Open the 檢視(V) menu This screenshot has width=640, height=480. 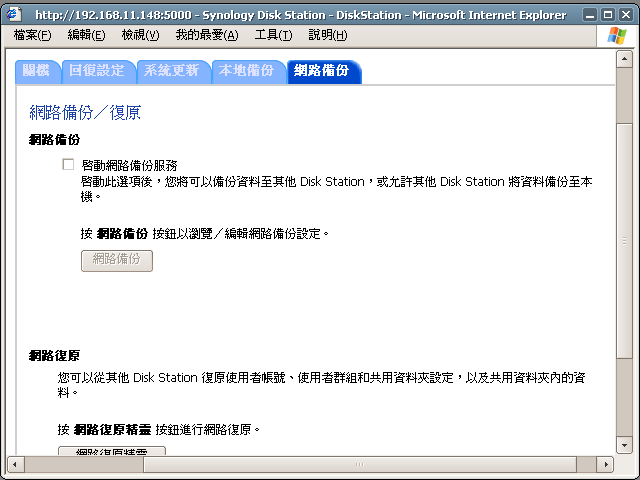pos(140,35)
